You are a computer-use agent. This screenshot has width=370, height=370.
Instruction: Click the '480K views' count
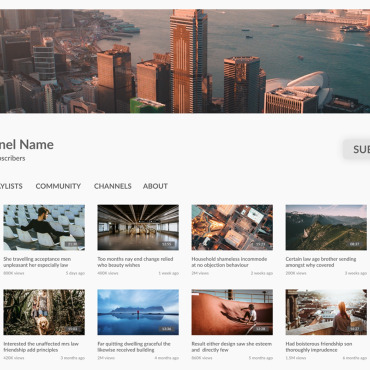(x=108, y=273)
